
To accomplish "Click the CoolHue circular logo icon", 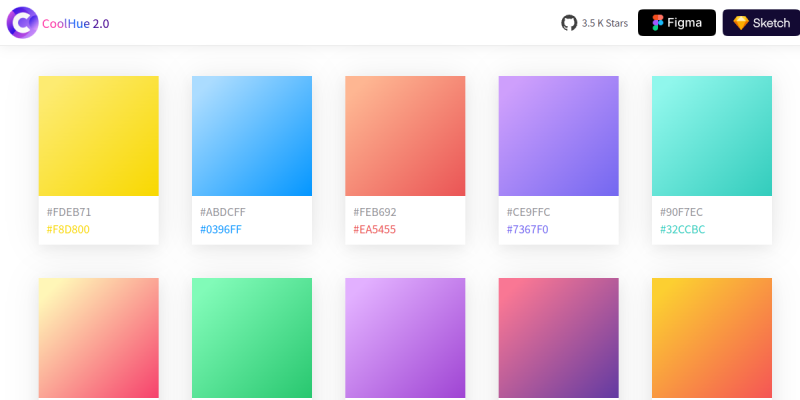I will coord(22,22).
